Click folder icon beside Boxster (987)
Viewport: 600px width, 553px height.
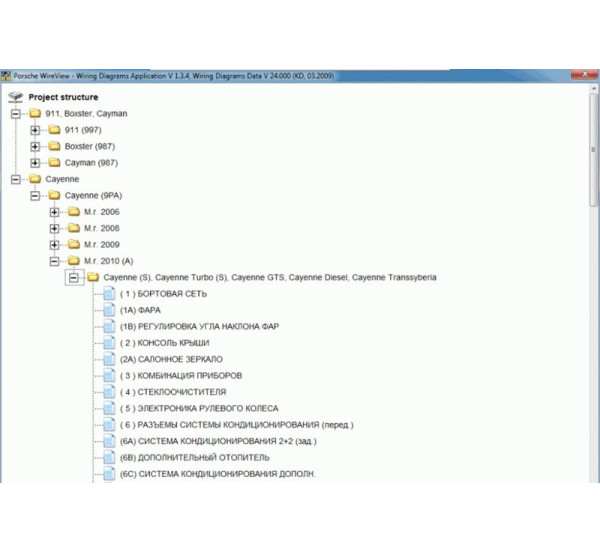(x=53, y=146)
